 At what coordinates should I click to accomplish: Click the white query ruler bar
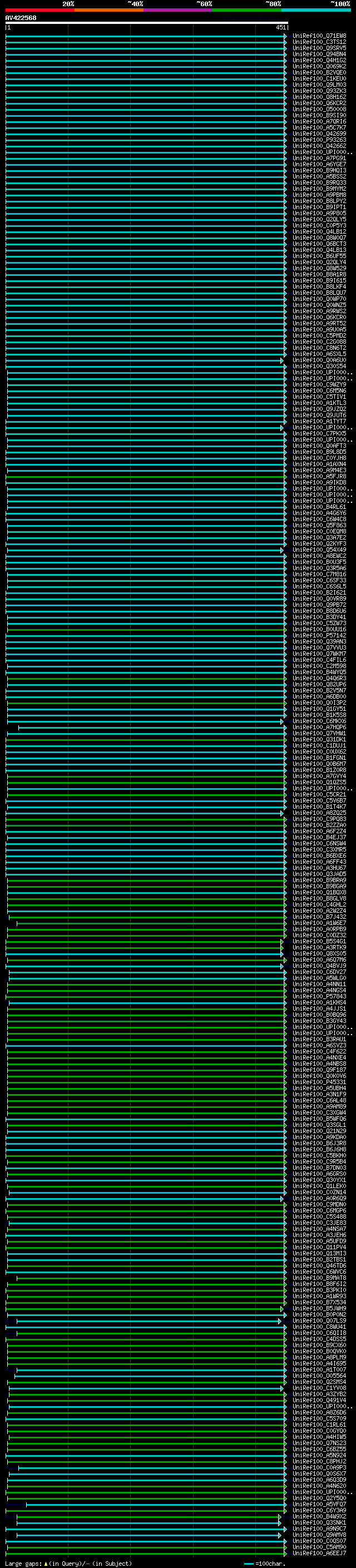[146, 23]
